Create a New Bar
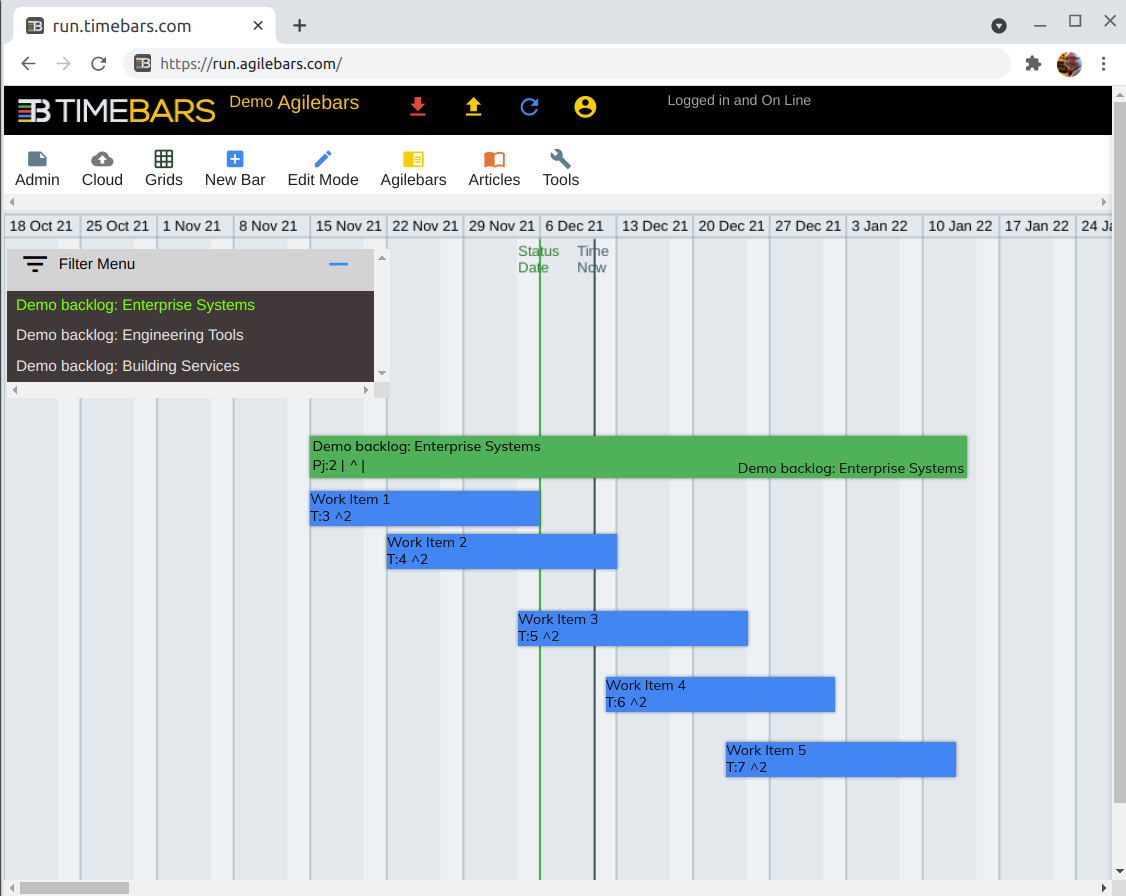The height and width of the screenshot is (896, 1126). [235, 168]
